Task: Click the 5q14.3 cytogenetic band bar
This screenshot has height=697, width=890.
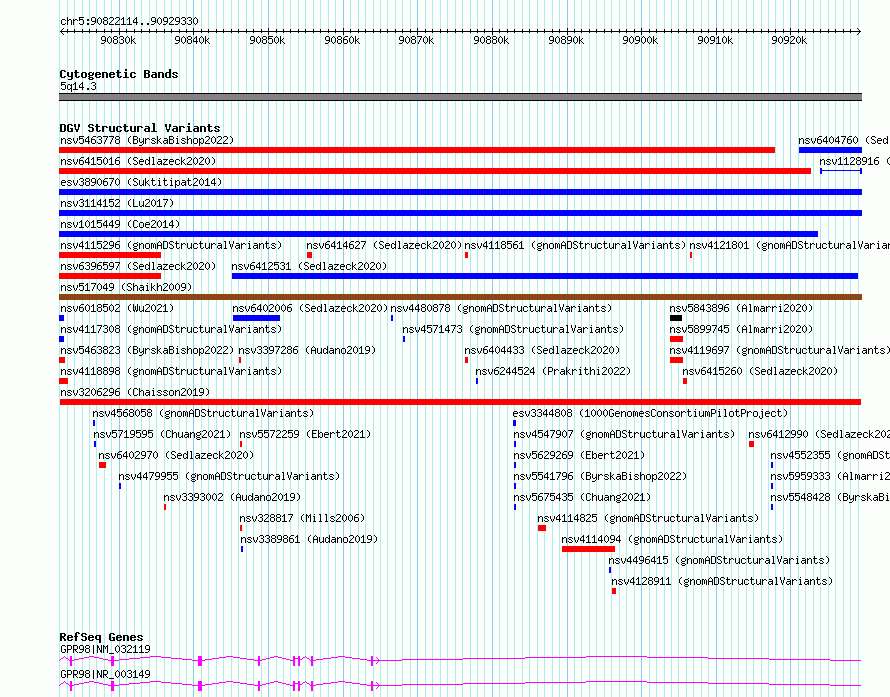Action: point(460,97)
